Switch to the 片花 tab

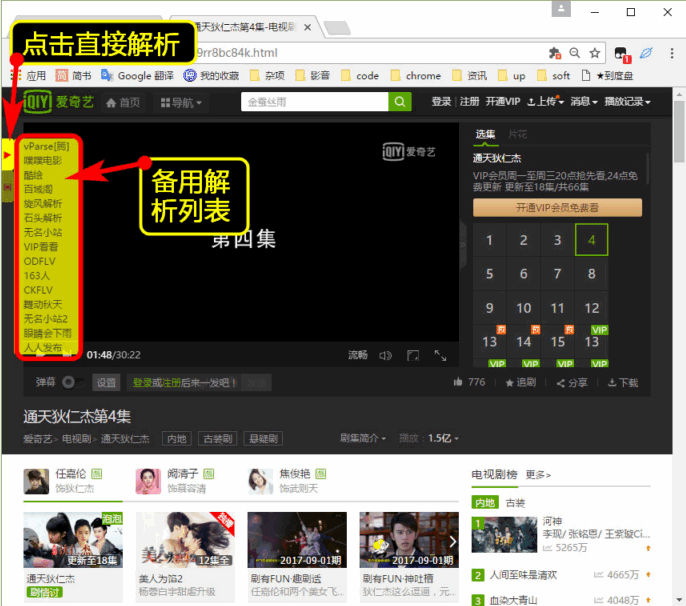(x=517, y=134)
